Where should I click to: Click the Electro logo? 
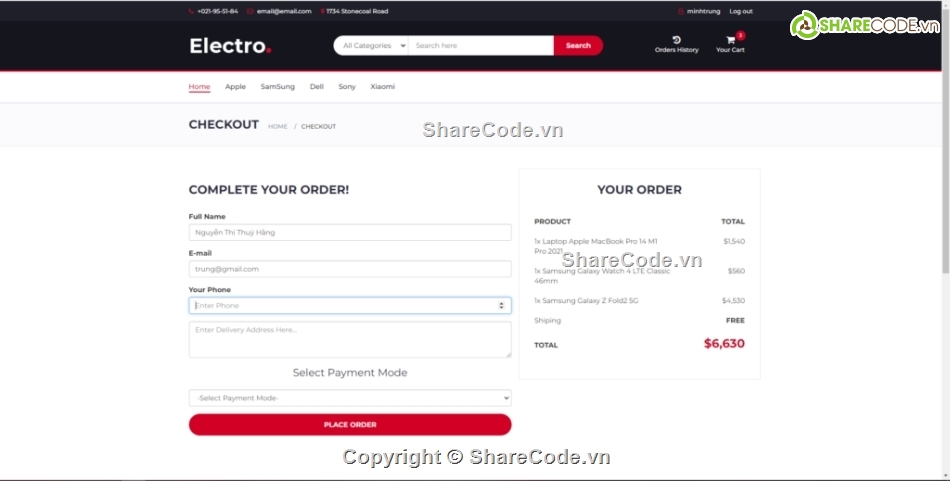(230, 45)
